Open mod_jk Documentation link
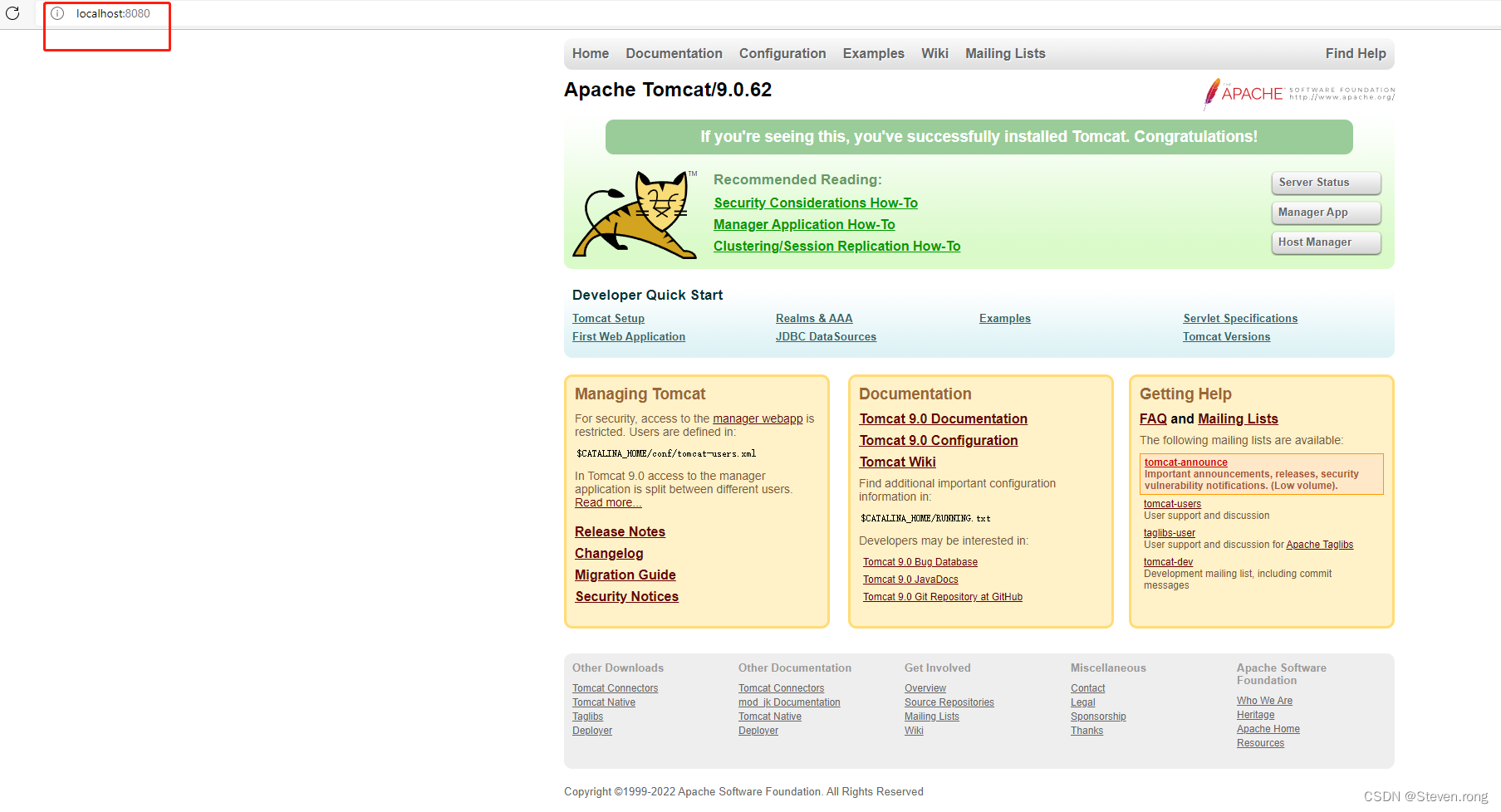Image resolution: width=1501 pixels, height=812 pixels. pyautogui.click(x=789, y=702)
